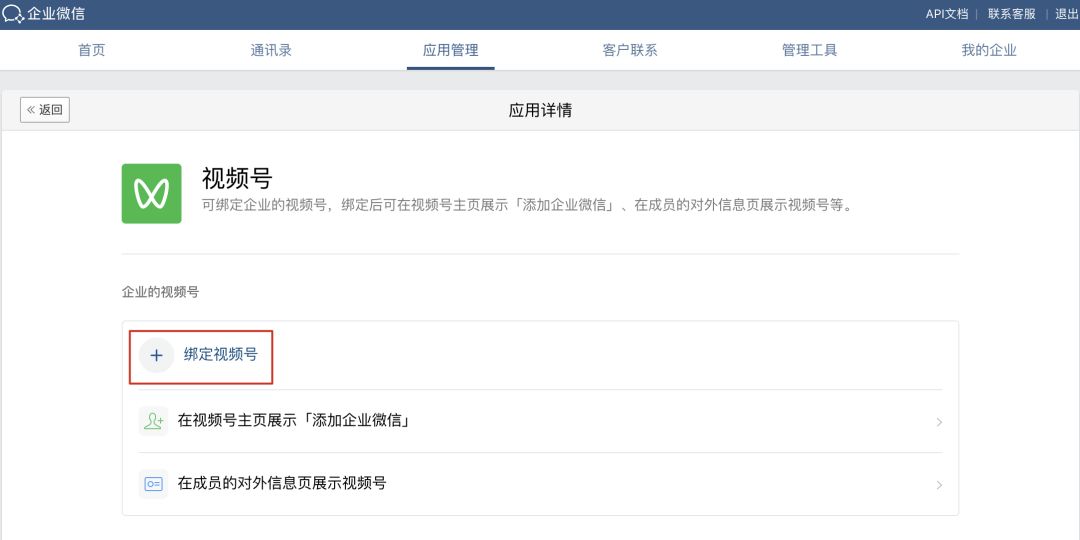1080x540 pixels.
Task: Click the plus icon for 绑定视频号
Action: pyautogui.click(x=156, y=355)
